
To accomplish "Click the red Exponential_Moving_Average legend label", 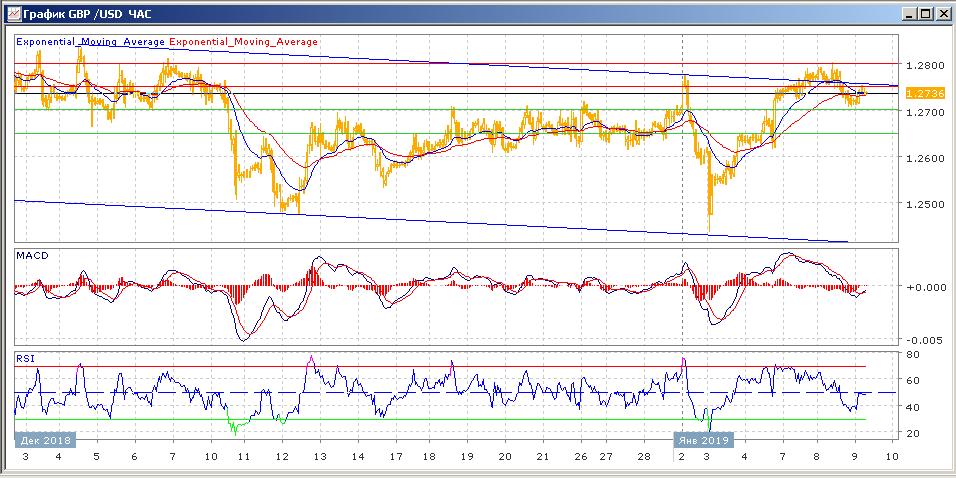I will [244, 42].
